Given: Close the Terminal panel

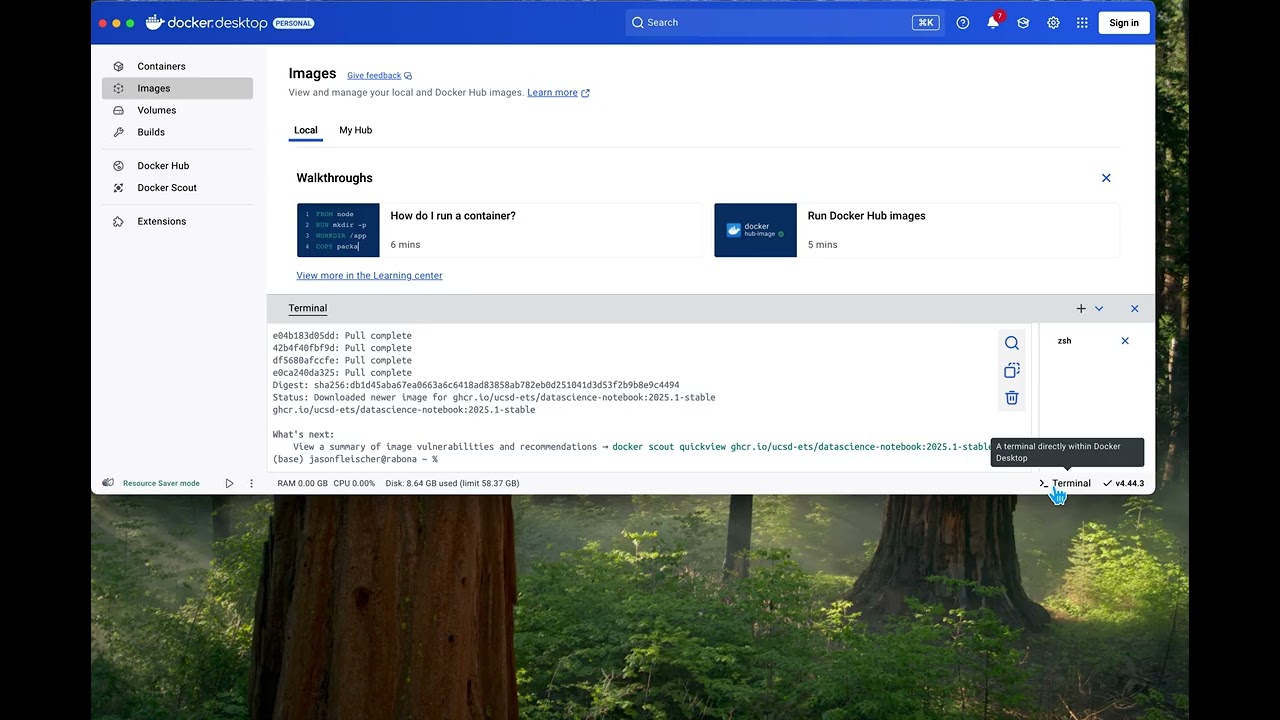Looking at the screenshot, I should click(1134, 309).
